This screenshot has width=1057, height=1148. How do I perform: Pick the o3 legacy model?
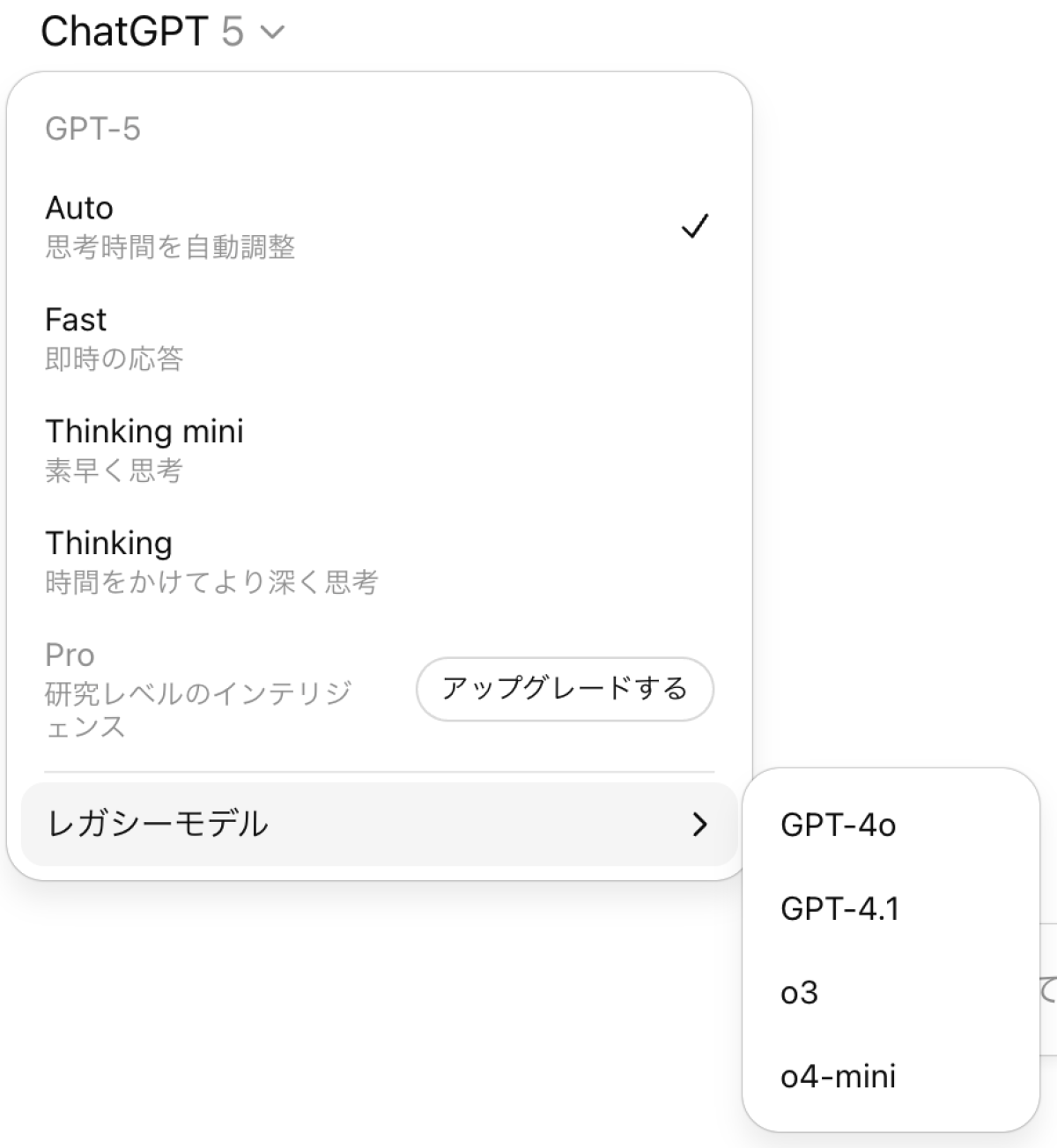tap(799, 993)
